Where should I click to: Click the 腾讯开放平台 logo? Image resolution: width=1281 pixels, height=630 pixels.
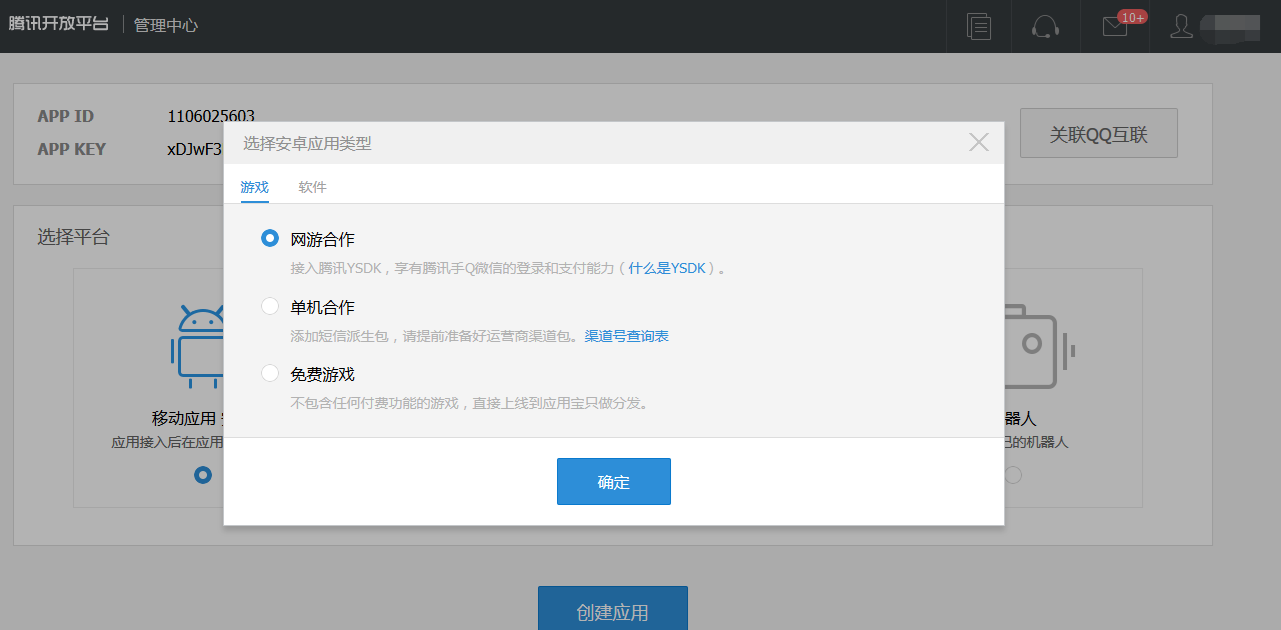coord(58,25)
